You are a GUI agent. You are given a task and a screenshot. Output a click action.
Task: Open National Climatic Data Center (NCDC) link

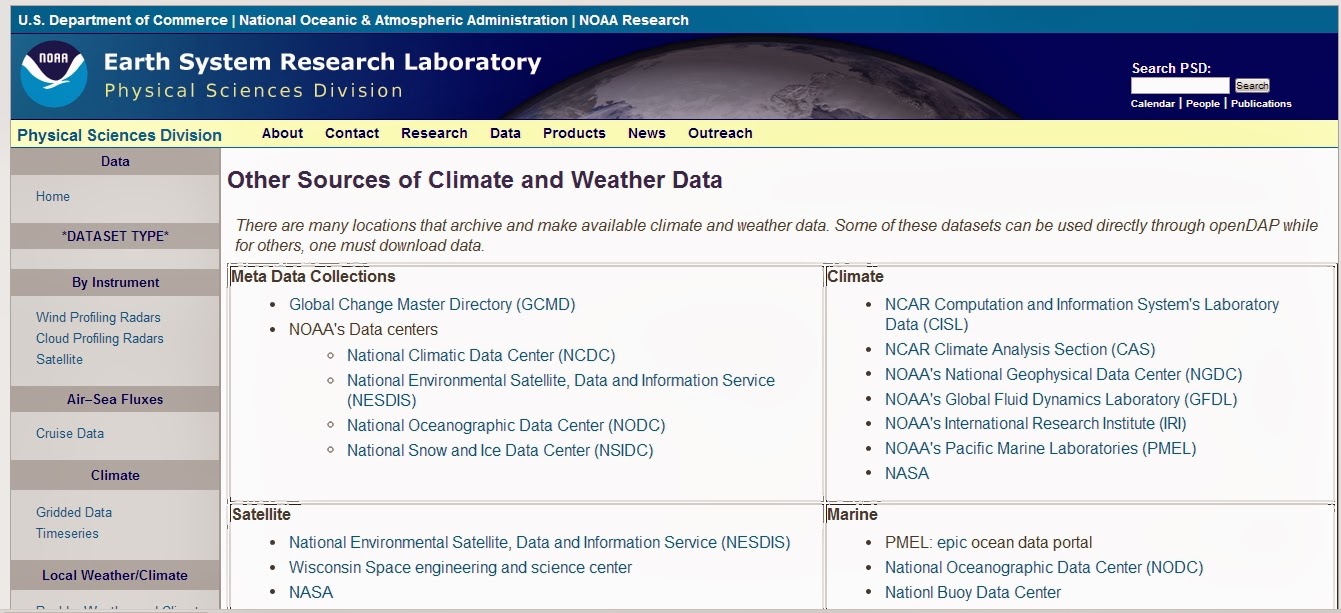tap(481, 356)
